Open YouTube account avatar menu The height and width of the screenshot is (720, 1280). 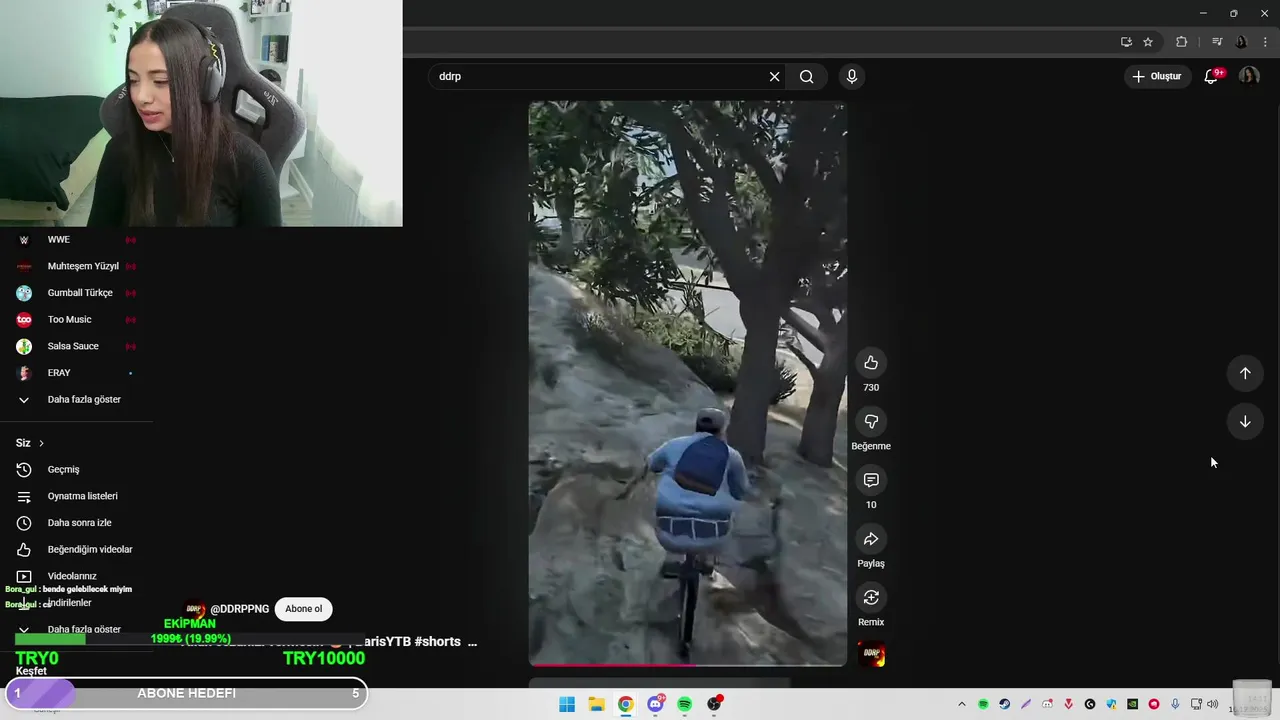1249,76
